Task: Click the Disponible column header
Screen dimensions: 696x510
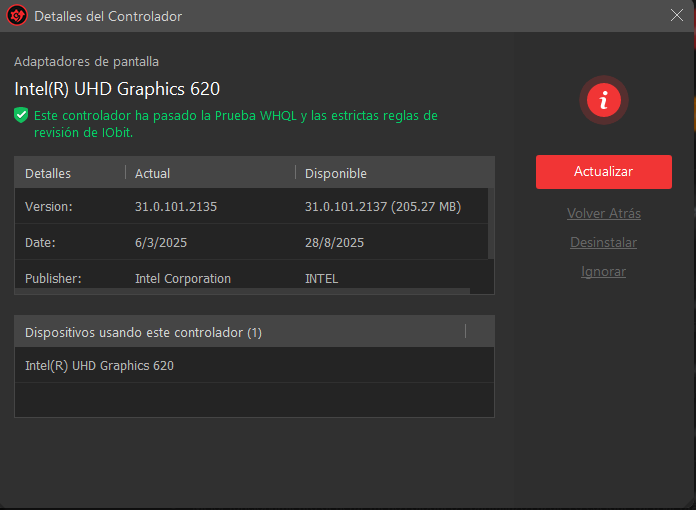Action: coord(336,174)
